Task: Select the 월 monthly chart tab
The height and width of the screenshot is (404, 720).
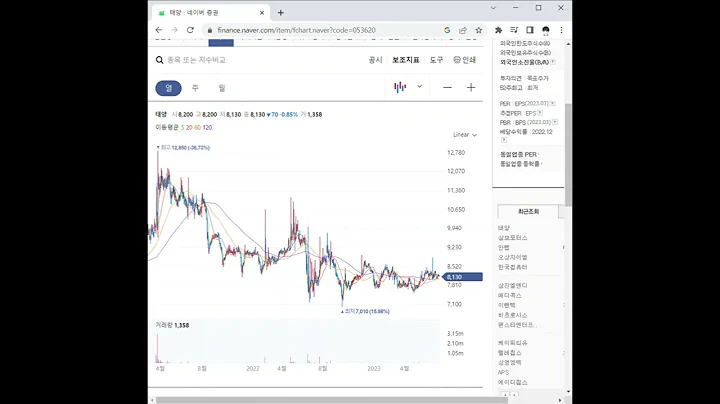Action: pyautogui.click(x=222, y=88)
